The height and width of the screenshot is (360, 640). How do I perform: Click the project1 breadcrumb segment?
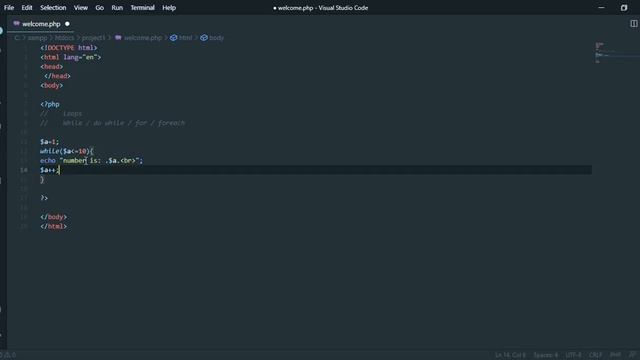[93, 38]
